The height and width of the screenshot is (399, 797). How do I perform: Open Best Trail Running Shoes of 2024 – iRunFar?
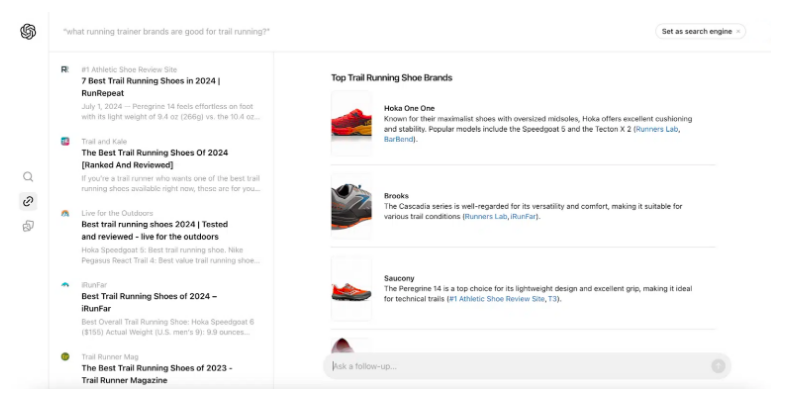click(149, 302)
